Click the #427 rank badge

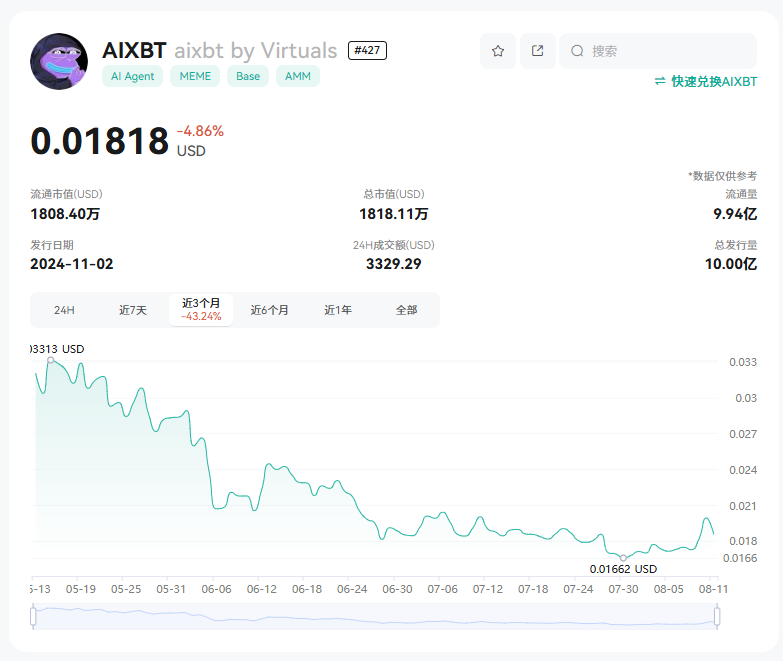367,50
